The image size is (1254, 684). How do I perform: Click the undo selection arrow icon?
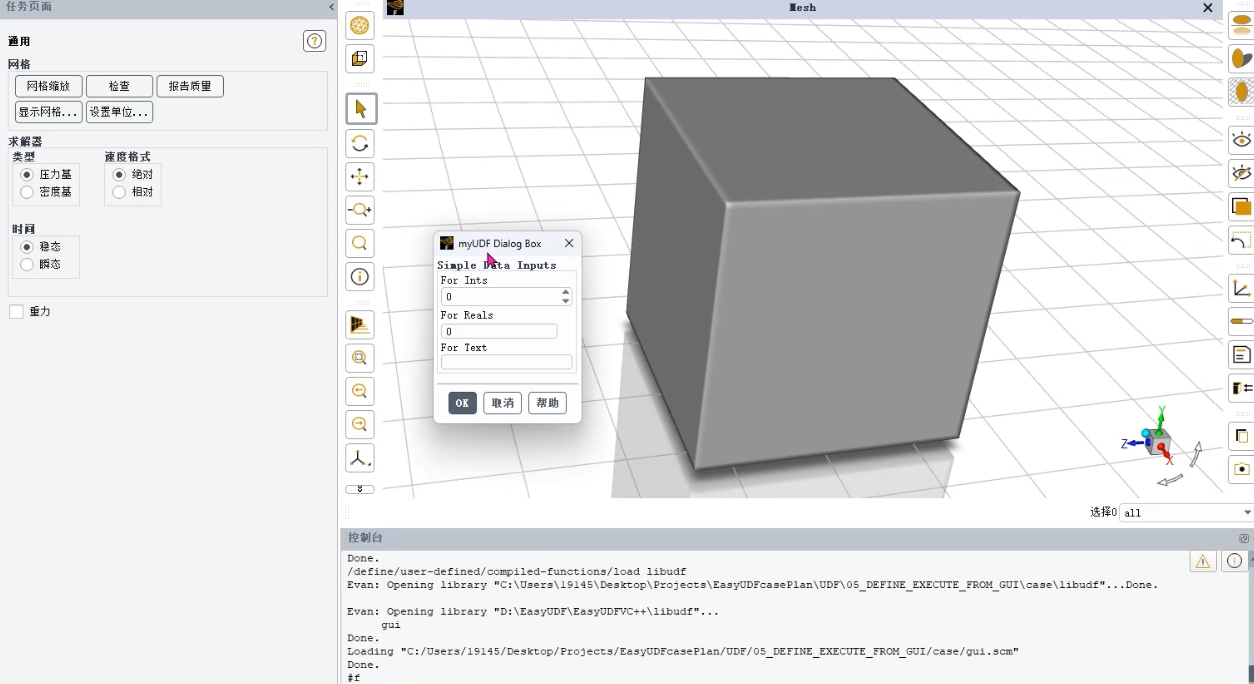(1242, 241)
